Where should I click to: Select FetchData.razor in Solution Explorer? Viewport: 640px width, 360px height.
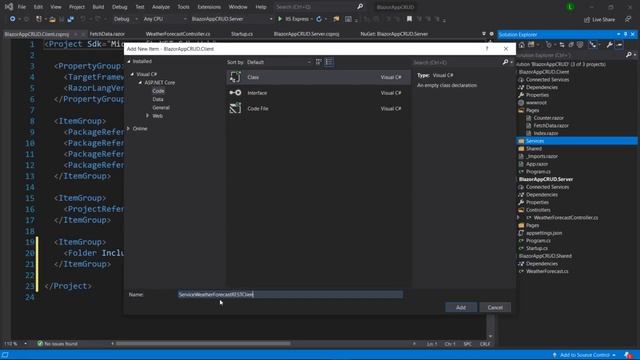point(551,126)
